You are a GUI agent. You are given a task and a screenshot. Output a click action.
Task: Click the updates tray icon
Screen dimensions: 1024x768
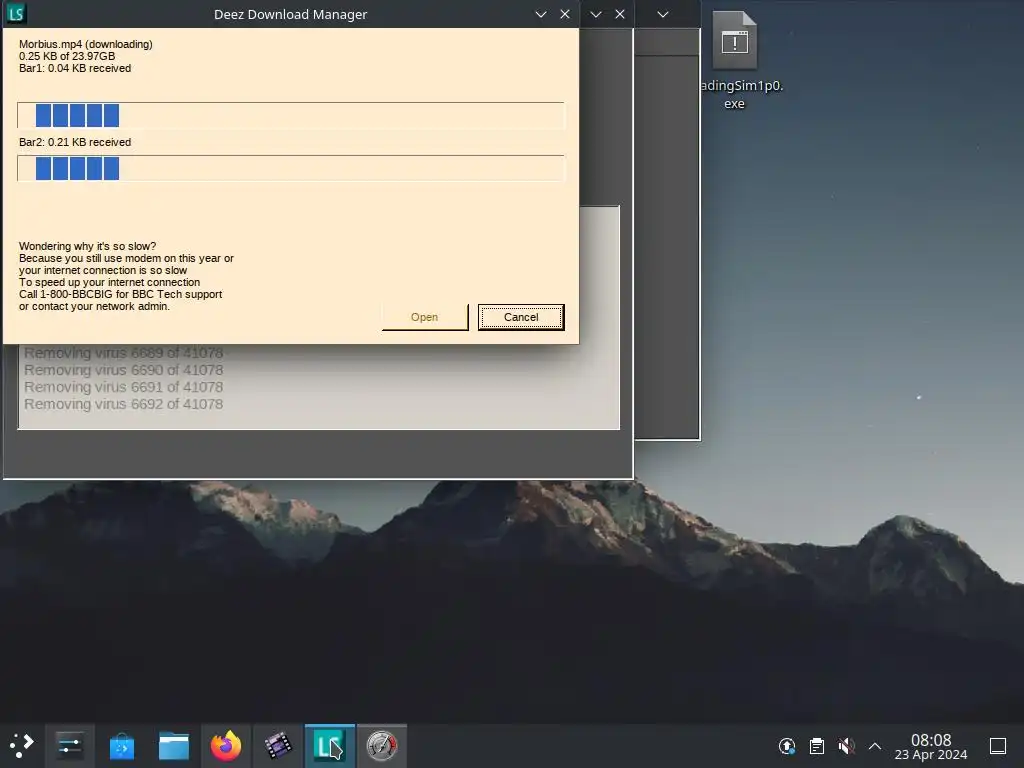(787, 746)
